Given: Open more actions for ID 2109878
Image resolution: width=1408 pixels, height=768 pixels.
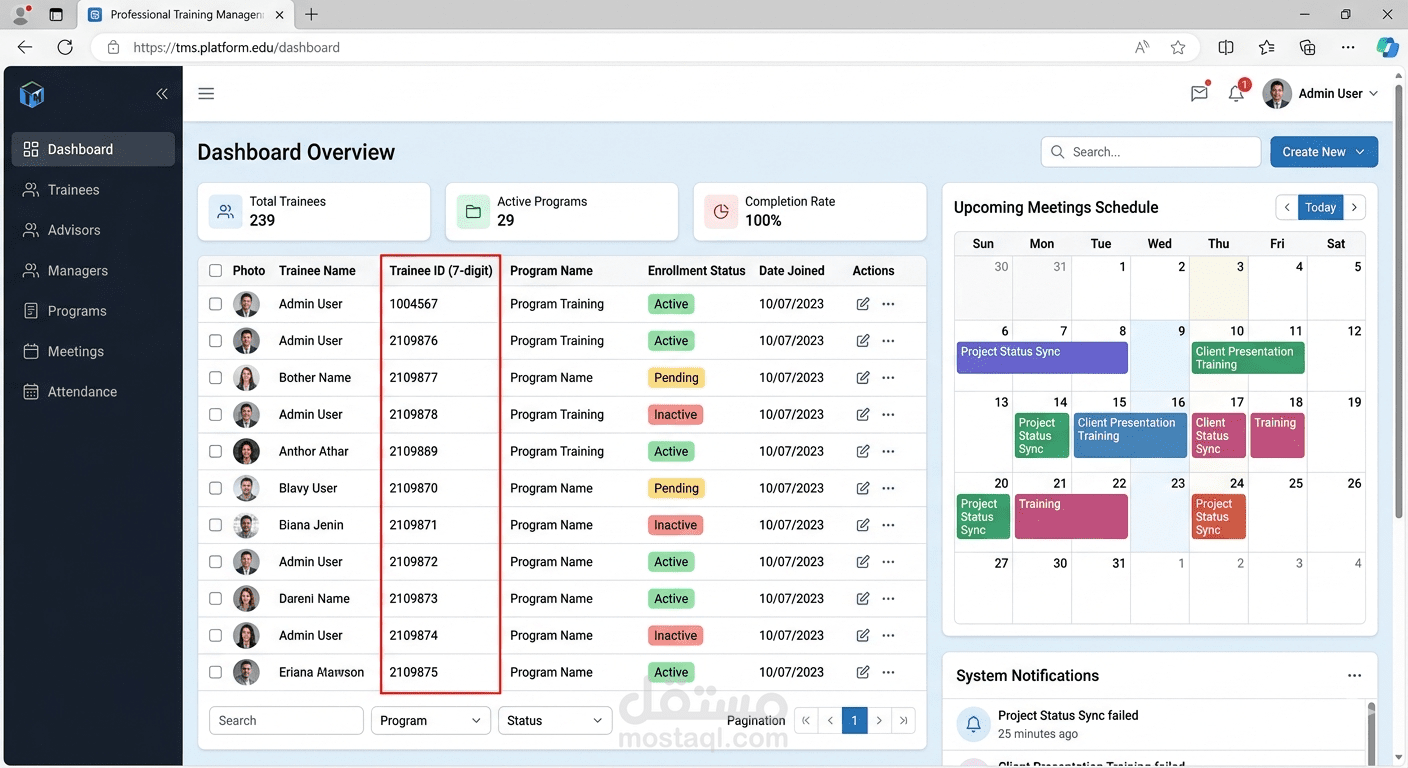Looking at the screenshot, I should click(888, 414).
